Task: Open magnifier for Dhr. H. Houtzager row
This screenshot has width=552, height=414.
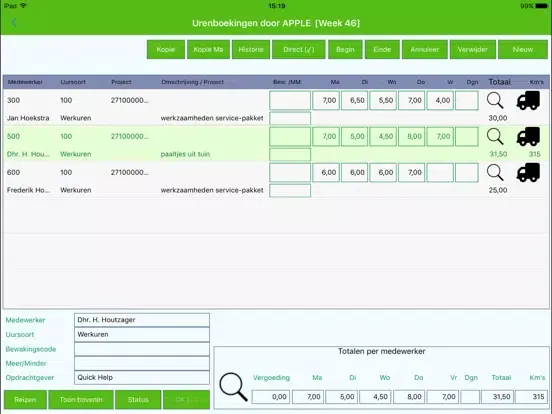Action: coord(495,137)
